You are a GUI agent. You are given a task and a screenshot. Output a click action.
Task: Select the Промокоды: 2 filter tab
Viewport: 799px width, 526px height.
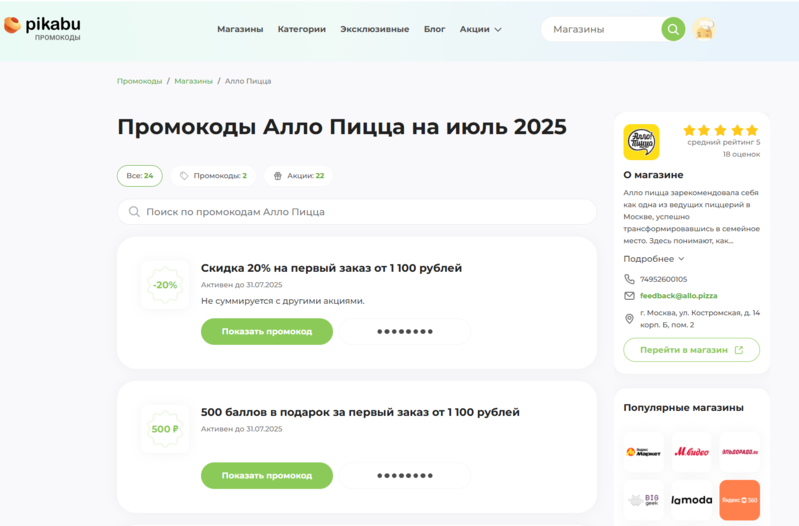point(213,176)
